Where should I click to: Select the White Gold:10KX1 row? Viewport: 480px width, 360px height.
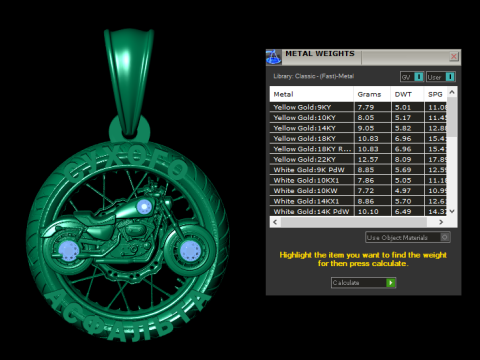click(358, 180)
